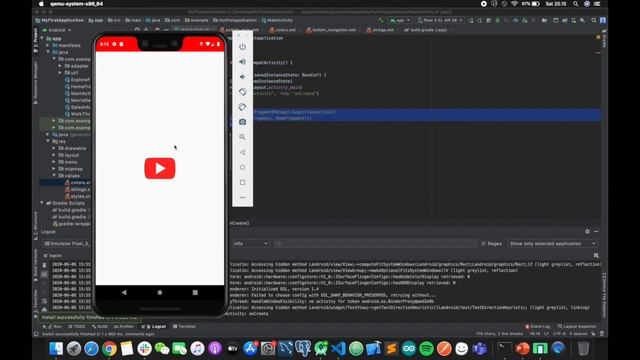640x360 pixels.
Task: Collapse the Gradle Scripts node
Action: (x=42, y=203)
